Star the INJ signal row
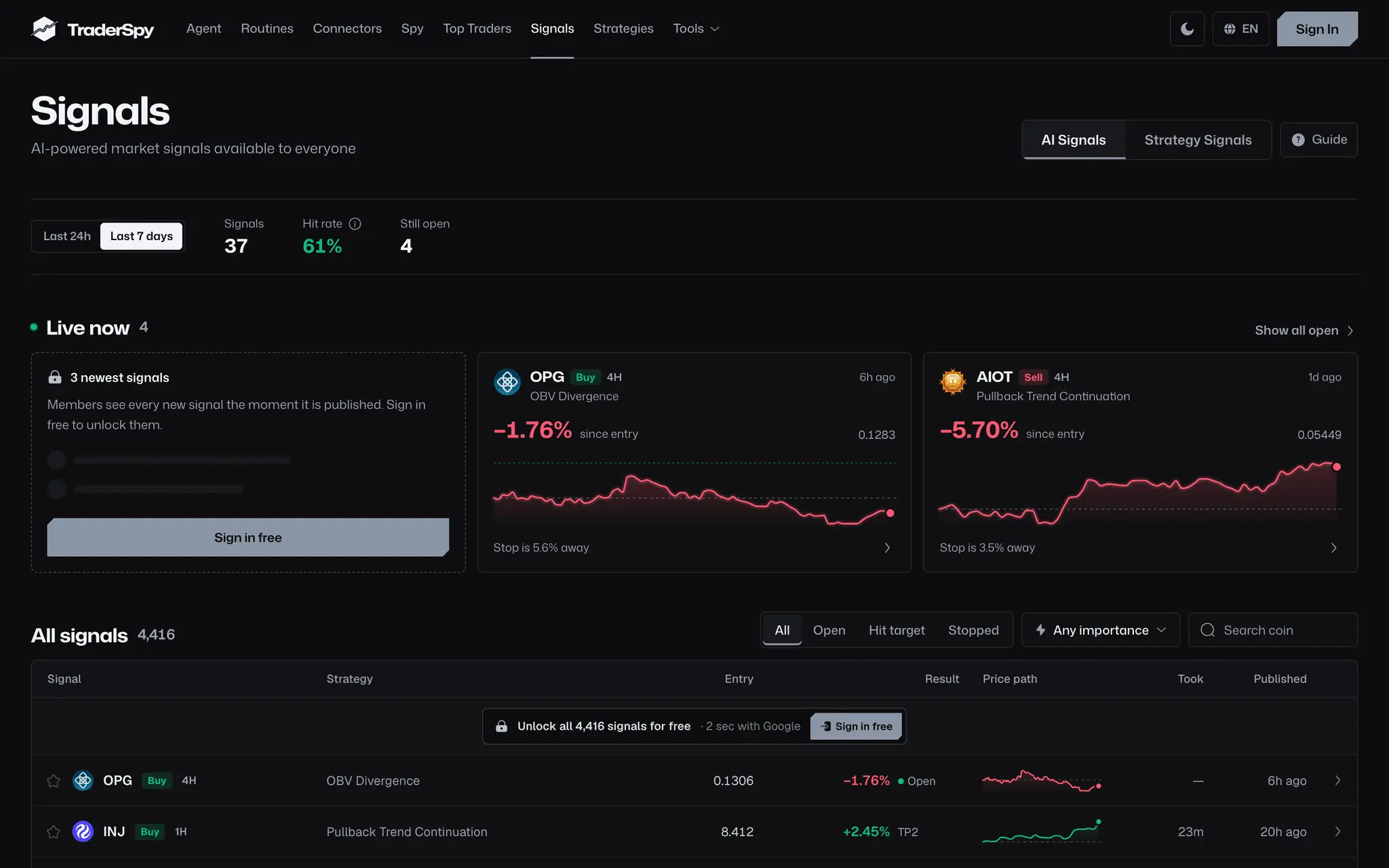The image size is (1389, 868). 54,831
